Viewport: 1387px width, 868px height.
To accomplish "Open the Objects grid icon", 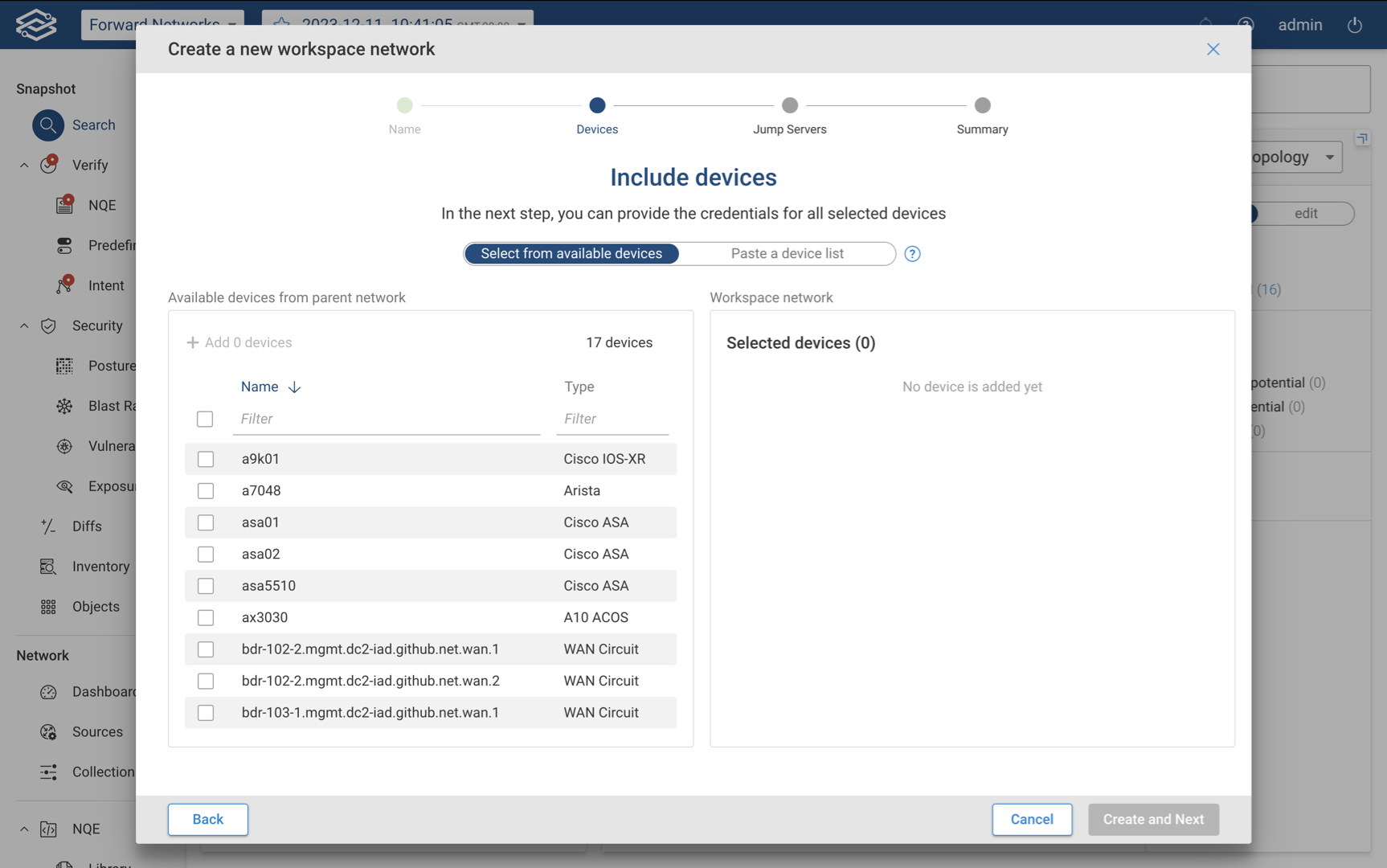I will (x=48, y=607).
